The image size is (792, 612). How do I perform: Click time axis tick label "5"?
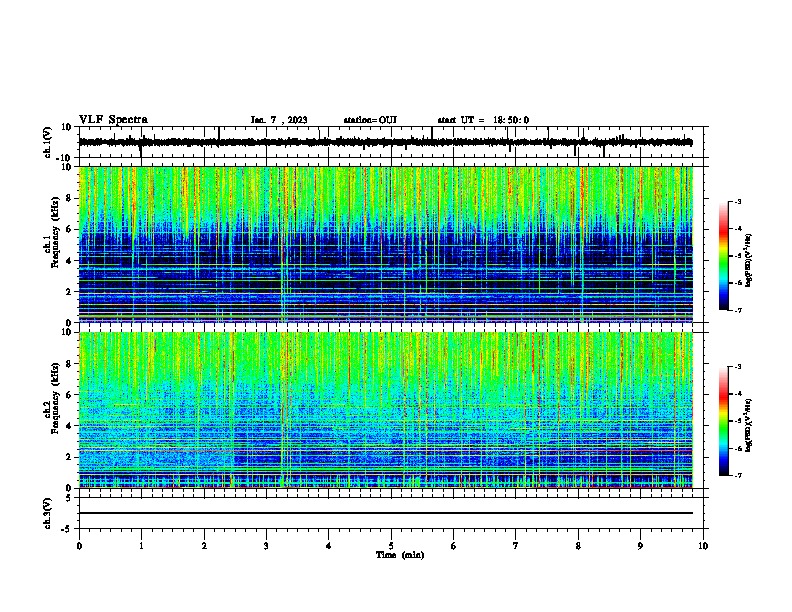click(x=391, y=546)
